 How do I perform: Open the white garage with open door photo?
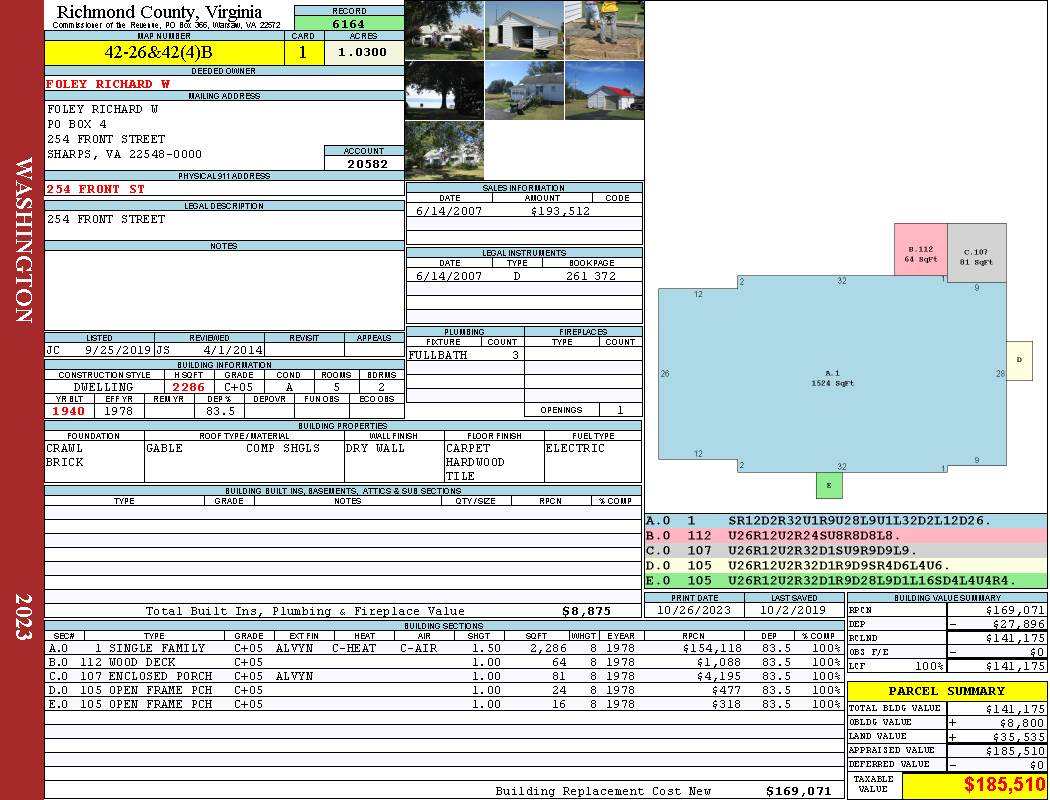point(524,30)
